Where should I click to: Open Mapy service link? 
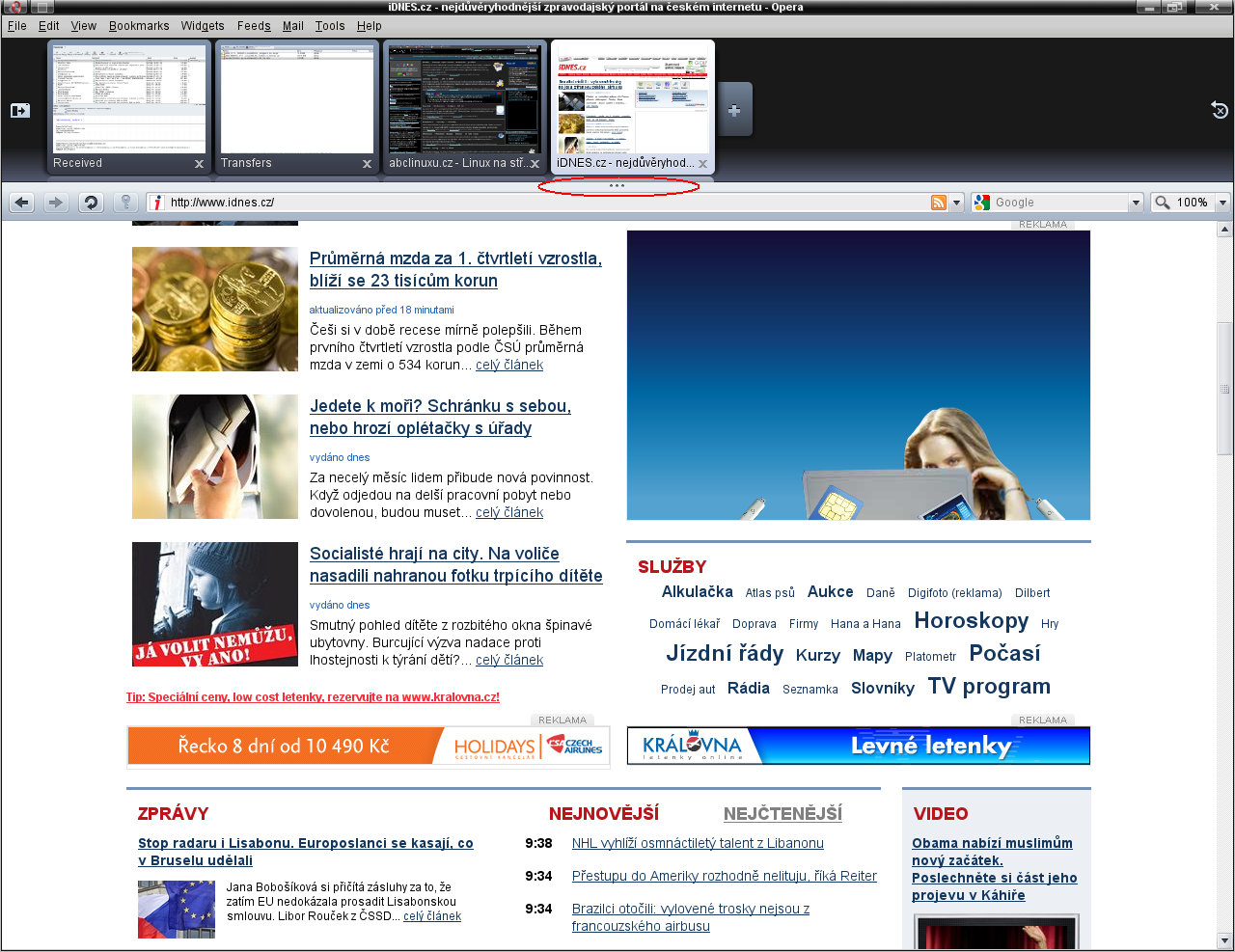[x=872, y=656]
